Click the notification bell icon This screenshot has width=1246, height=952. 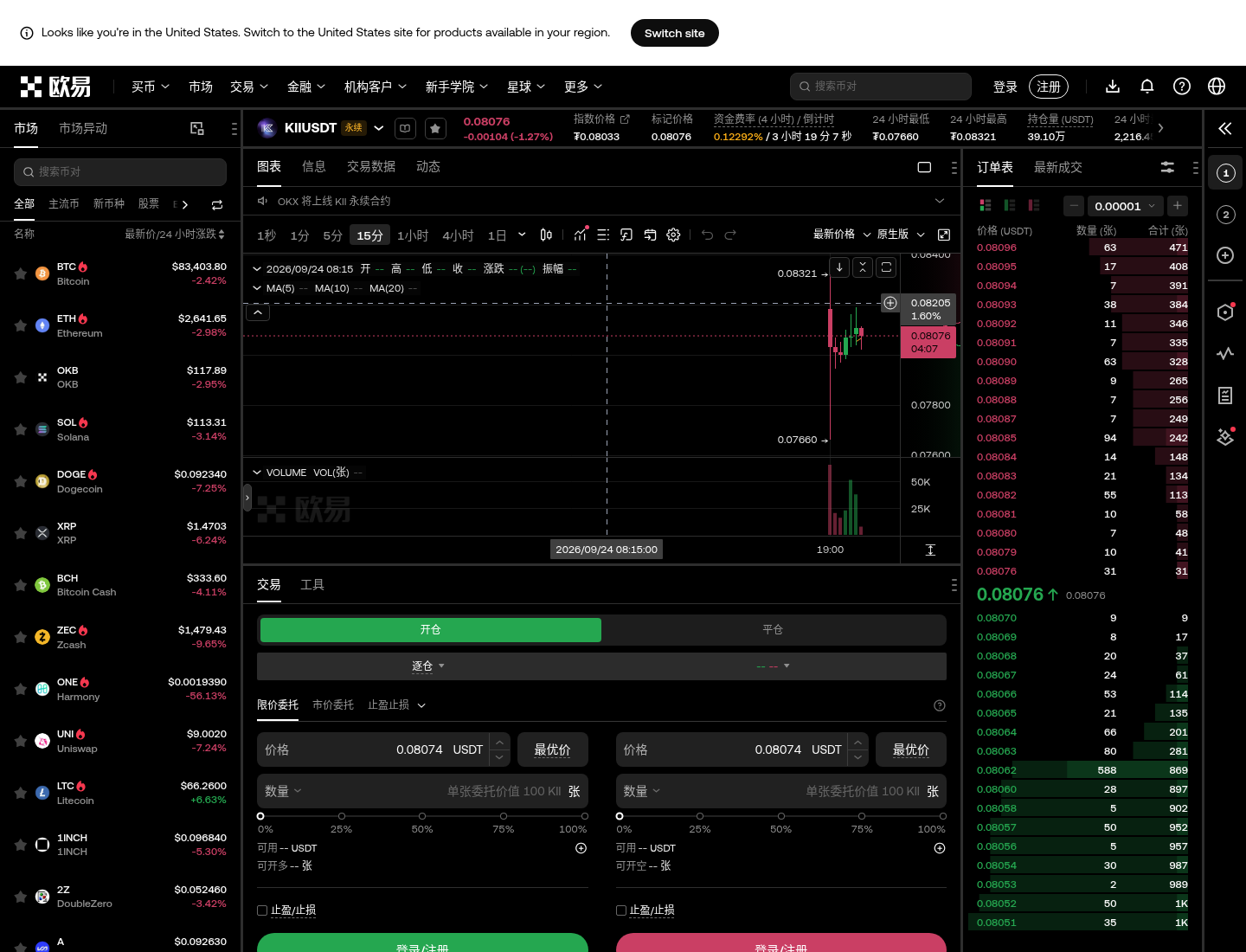pos(1147,87)
